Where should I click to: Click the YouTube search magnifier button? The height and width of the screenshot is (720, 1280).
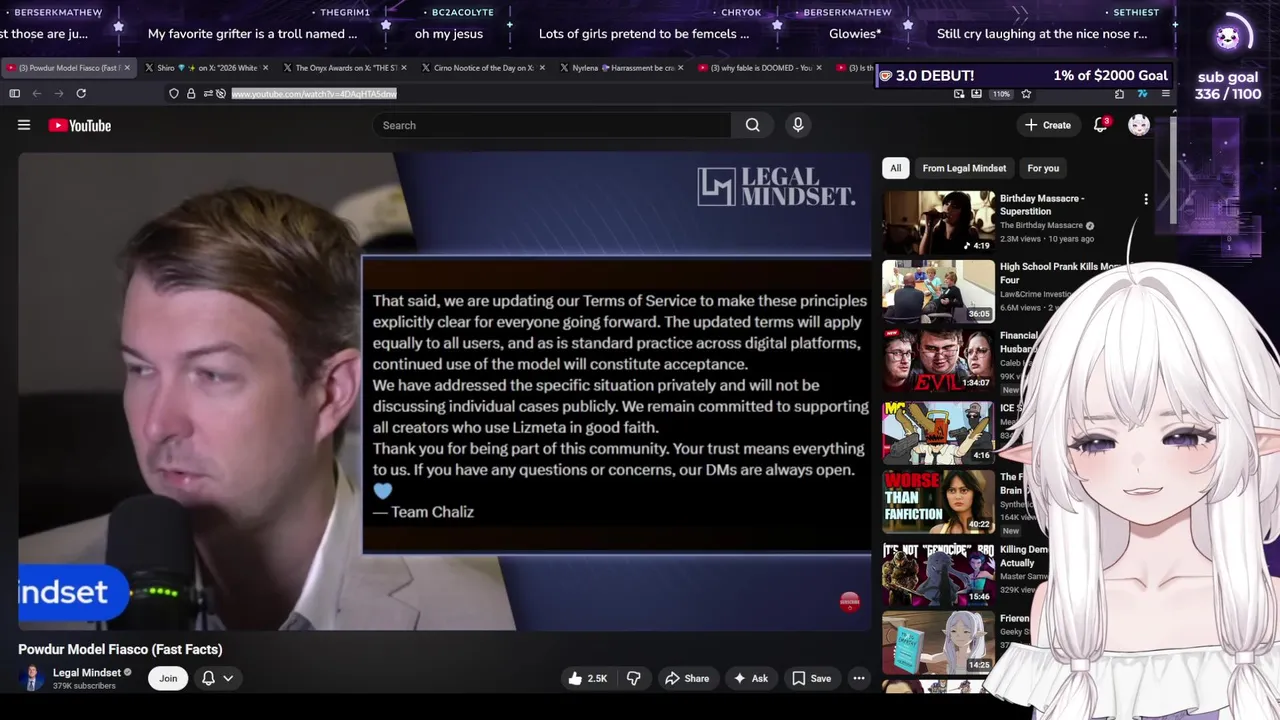(x=752, y=125)
